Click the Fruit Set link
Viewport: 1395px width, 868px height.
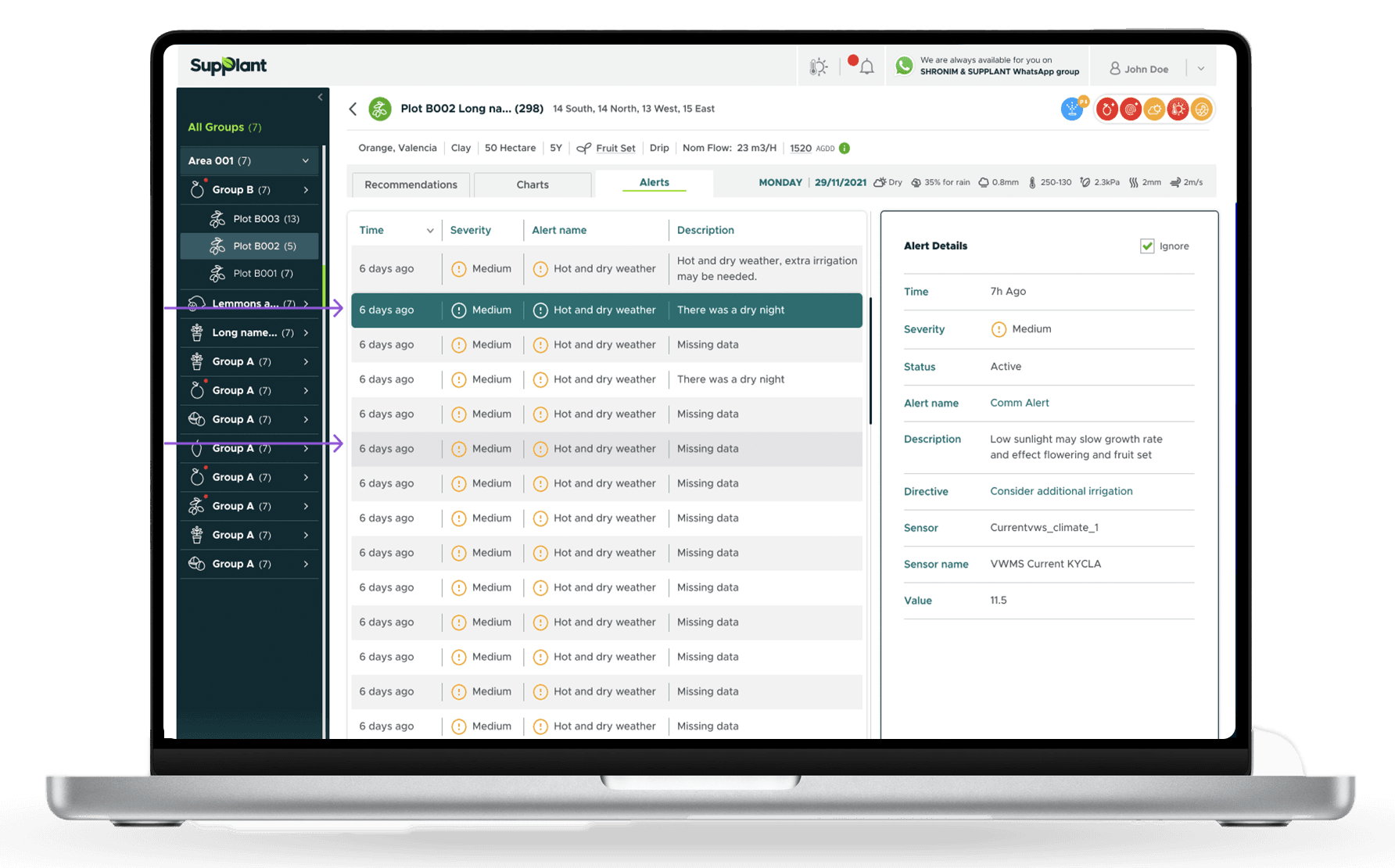615,148
